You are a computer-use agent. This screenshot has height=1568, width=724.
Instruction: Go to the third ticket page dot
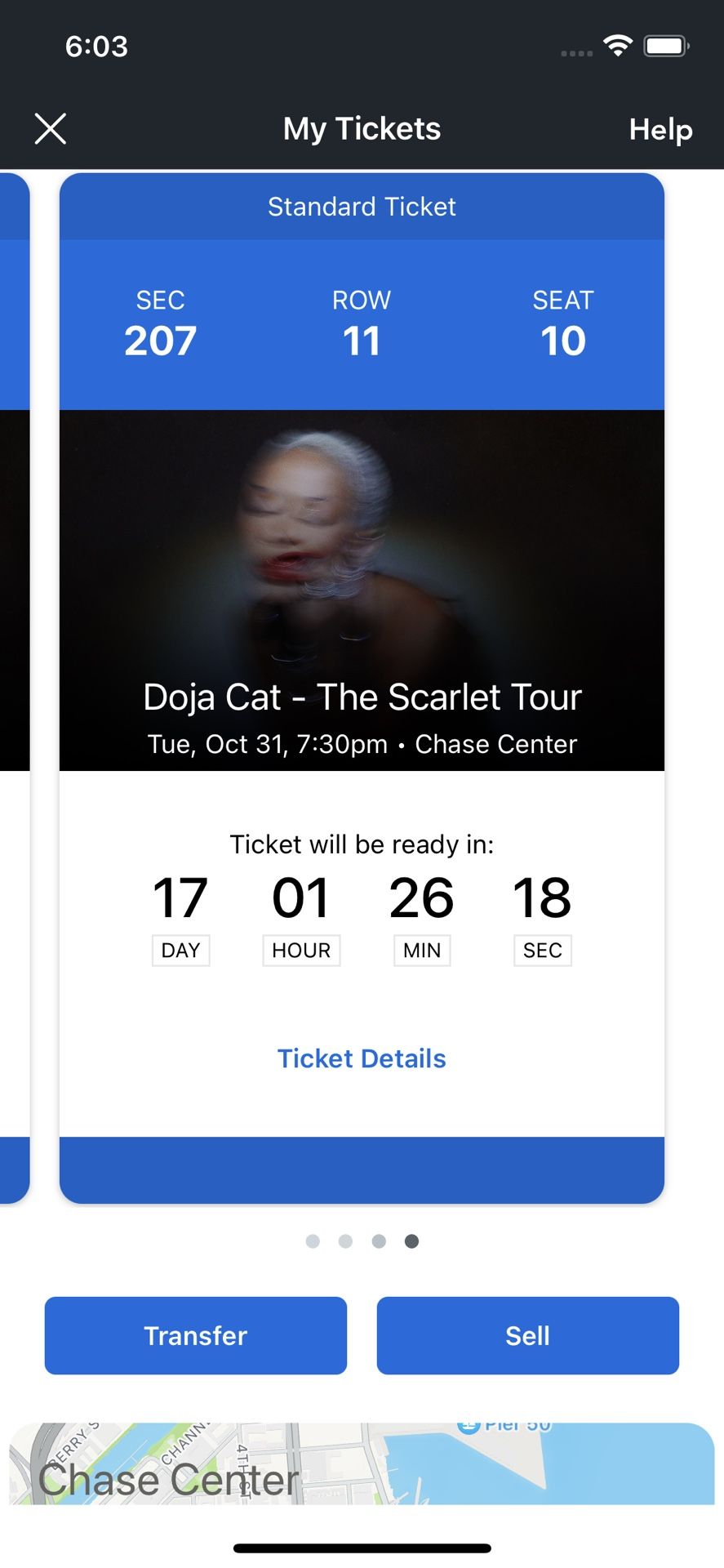(x=379, y=1241)
